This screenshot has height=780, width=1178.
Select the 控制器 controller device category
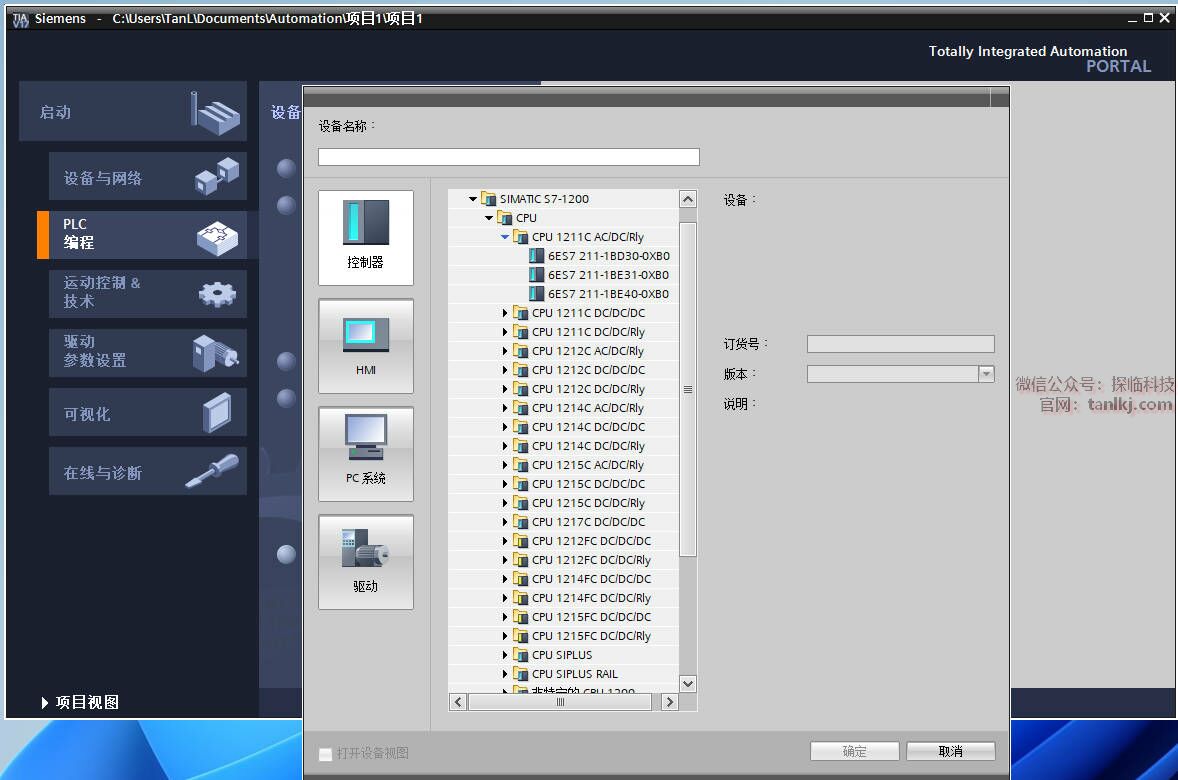pos(366,237)
